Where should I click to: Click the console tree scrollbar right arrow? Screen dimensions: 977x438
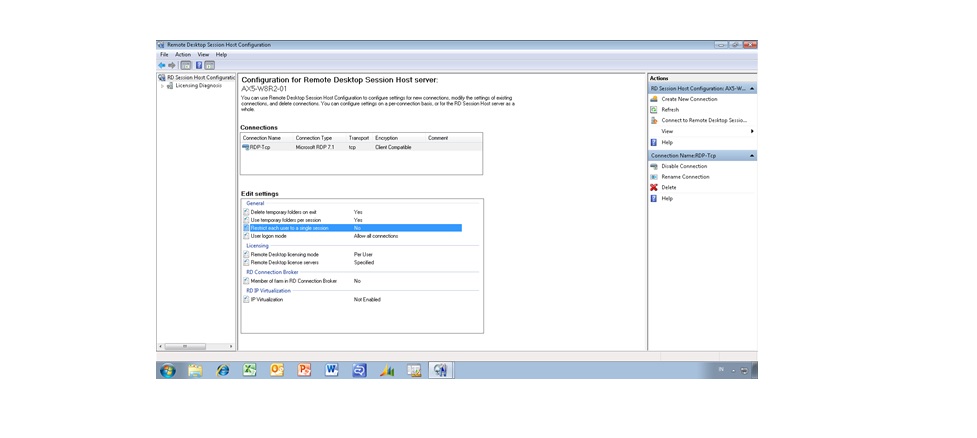(x=232, y=346)
